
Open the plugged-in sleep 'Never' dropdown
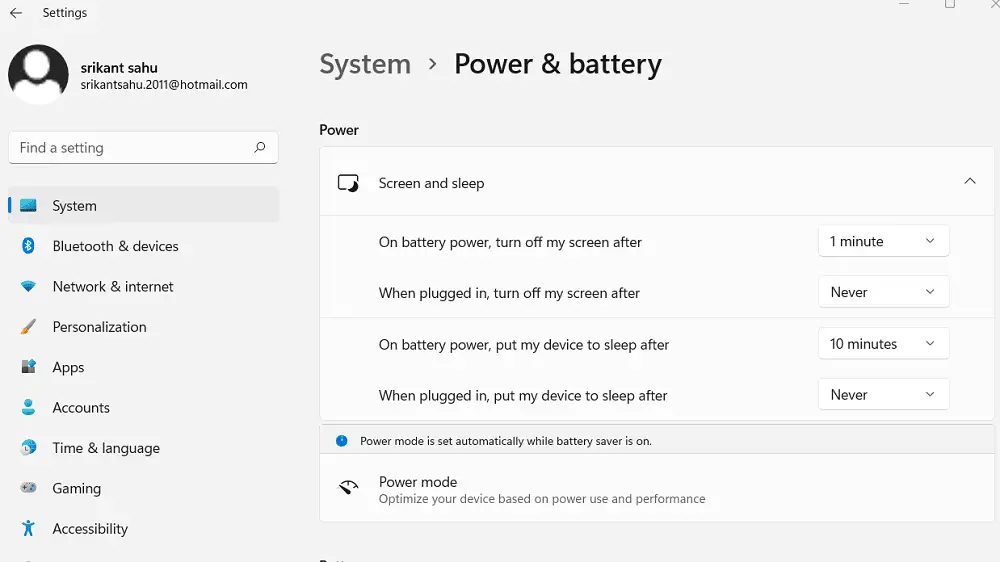click(883, 395)
